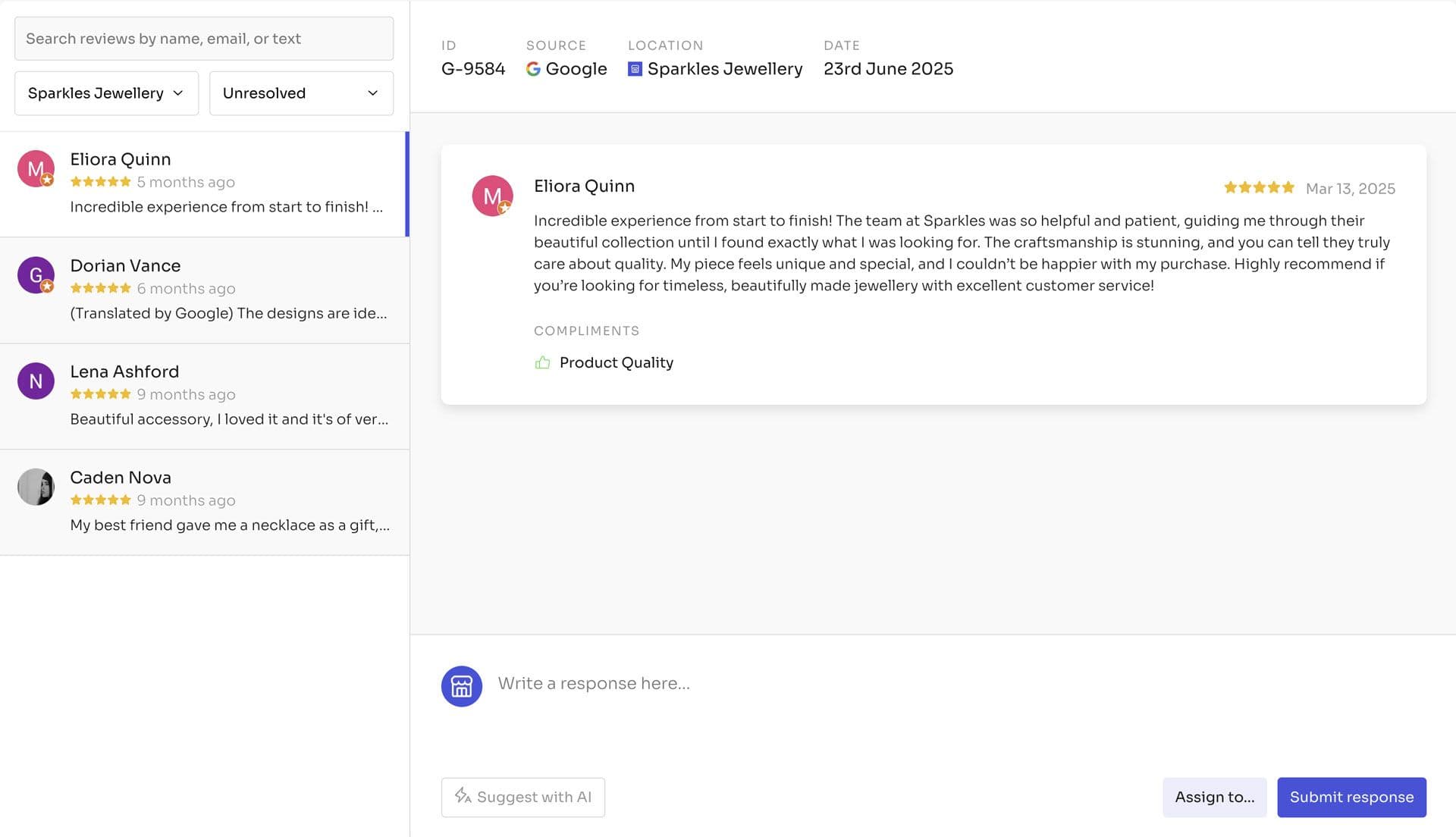Click the five-star rating in review card
This screenshot has height=837, width=1456.
pyautogui.click(x=1258, y=188)
